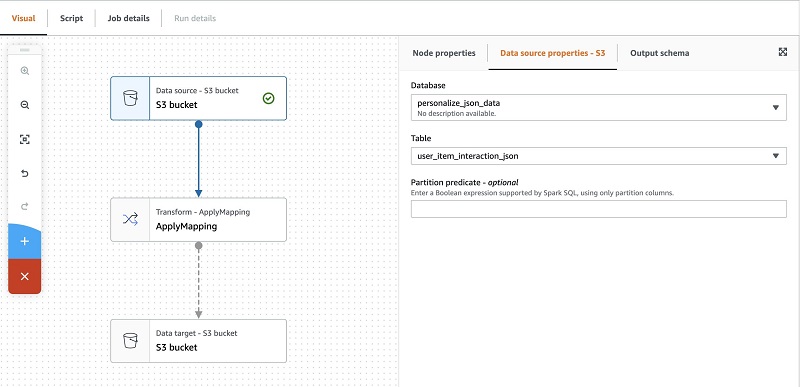
Task: Open the Database dropdown personalize_json_data
Action: tap(598, 107)
